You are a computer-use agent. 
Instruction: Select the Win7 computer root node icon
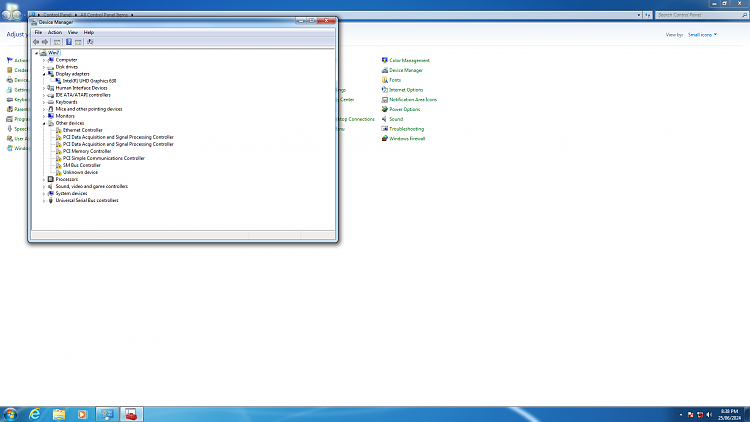point(43,53)
